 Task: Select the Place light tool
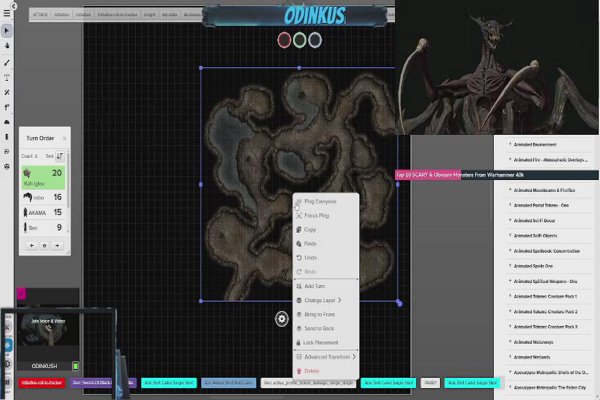[7, 107]
